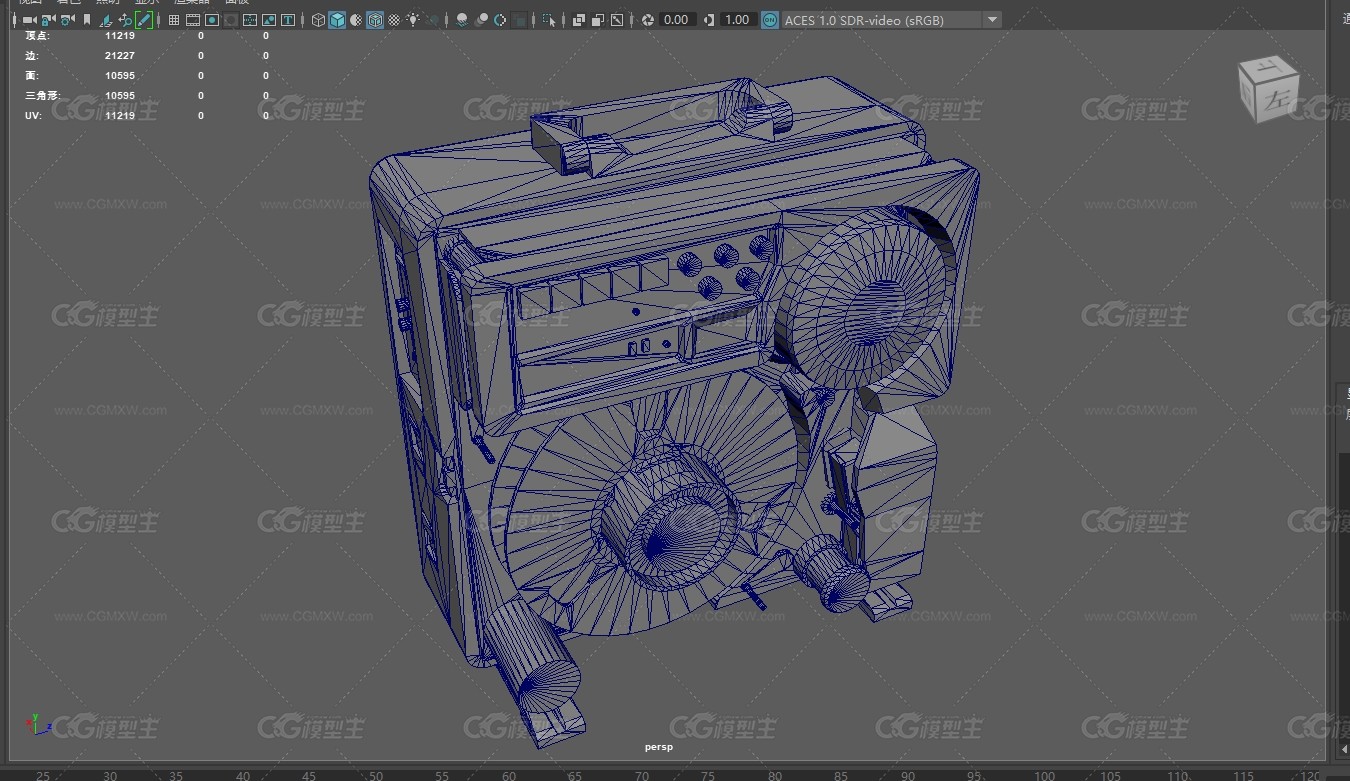Click the persp camera label
The height and width of the screenshot is (781, 1350).
point(659,747)
